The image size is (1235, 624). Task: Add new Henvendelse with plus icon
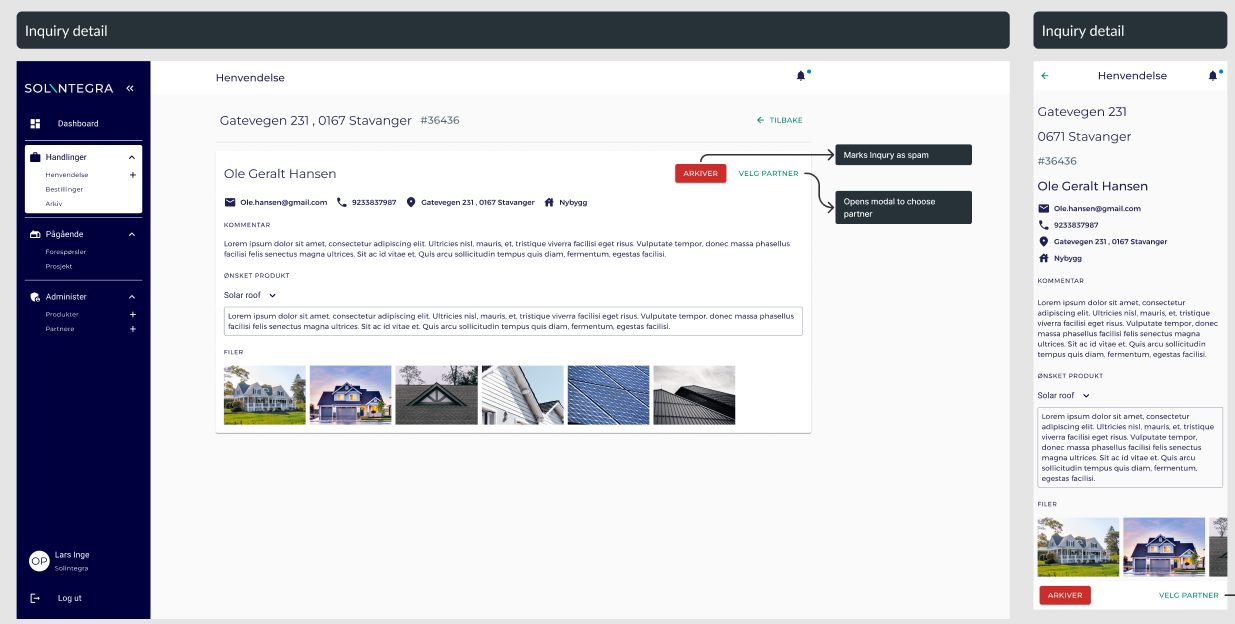click(x=133, y=175)
